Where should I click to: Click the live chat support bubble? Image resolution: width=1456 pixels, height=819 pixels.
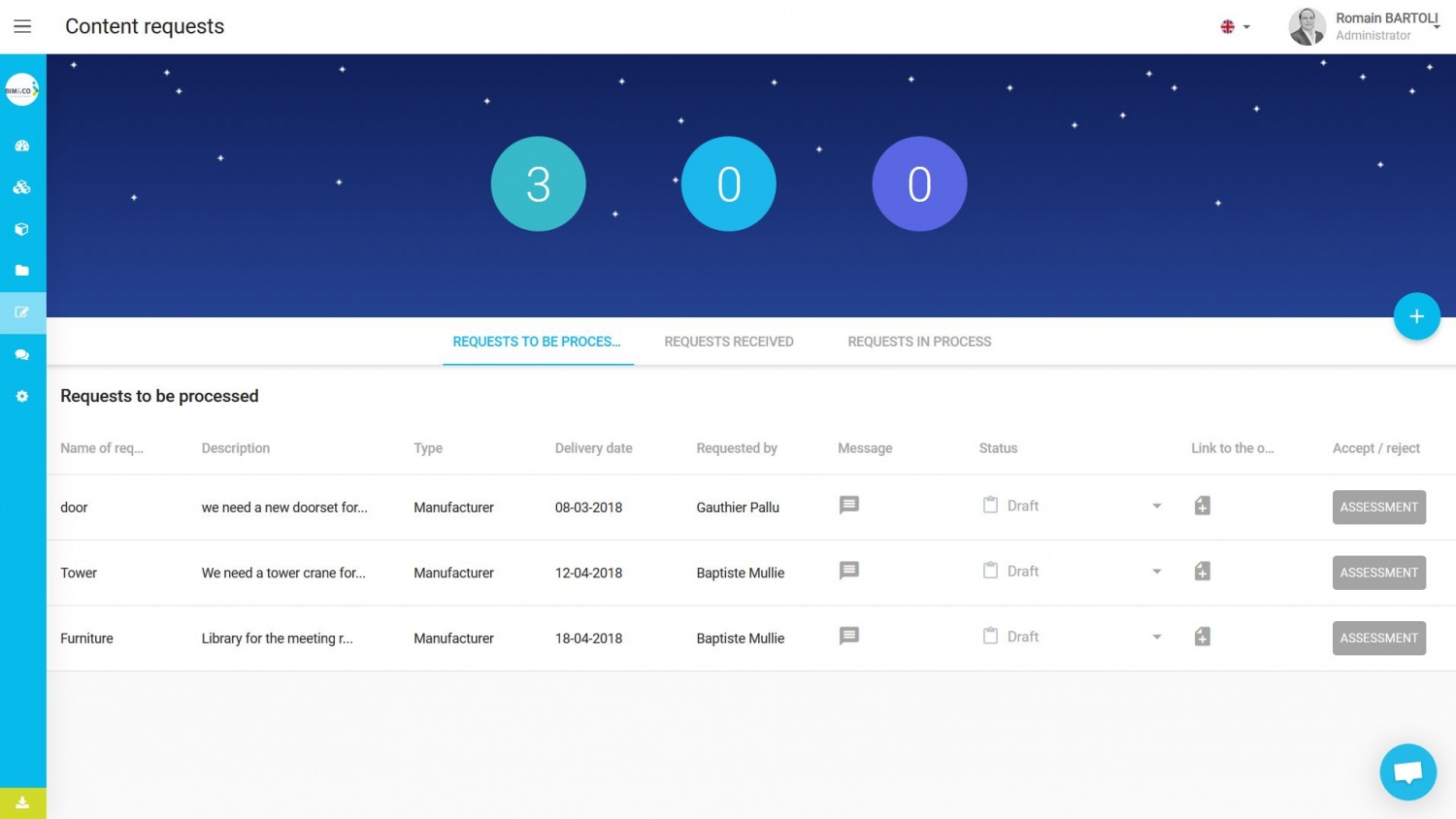pyautogui.click(x=1407, y=772)
